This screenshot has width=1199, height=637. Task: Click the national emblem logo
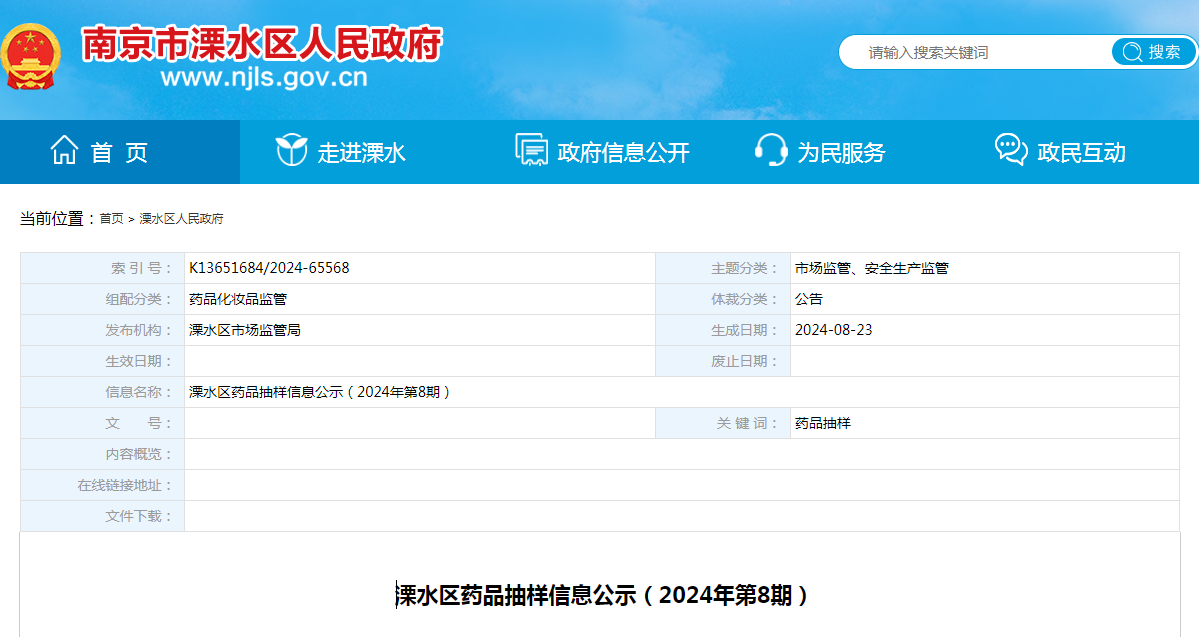click(30, 57)
